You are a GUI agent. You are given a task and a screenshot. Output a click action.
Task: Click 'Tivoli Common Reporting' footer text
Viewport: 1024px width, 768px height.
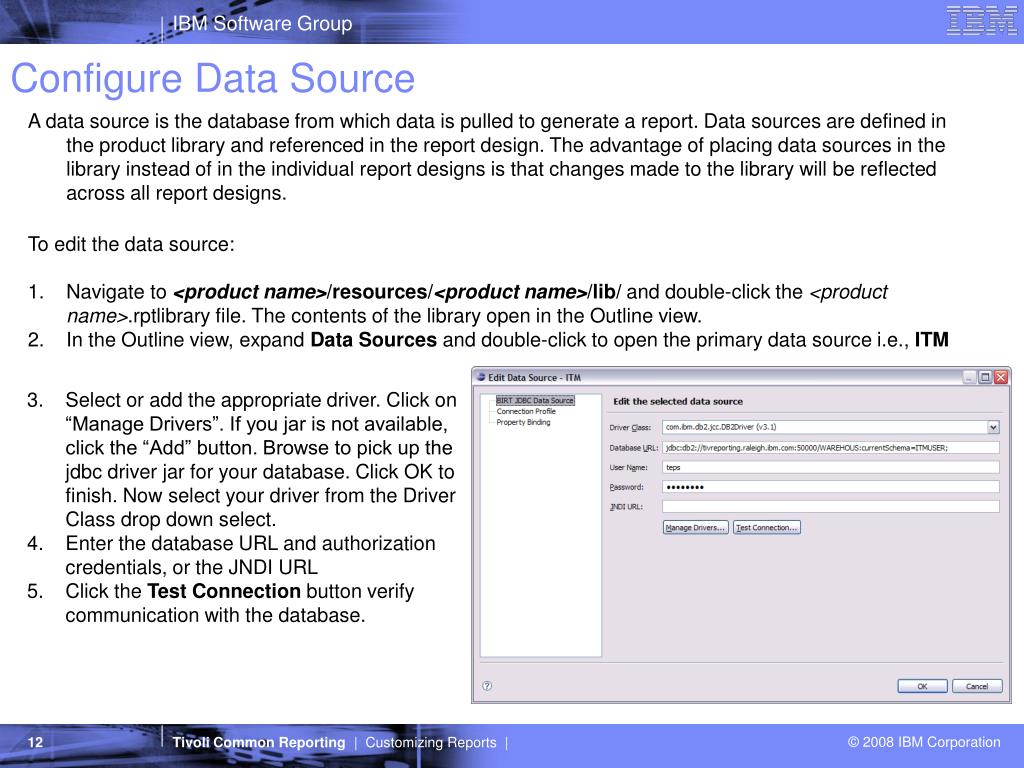click(259, 743)
